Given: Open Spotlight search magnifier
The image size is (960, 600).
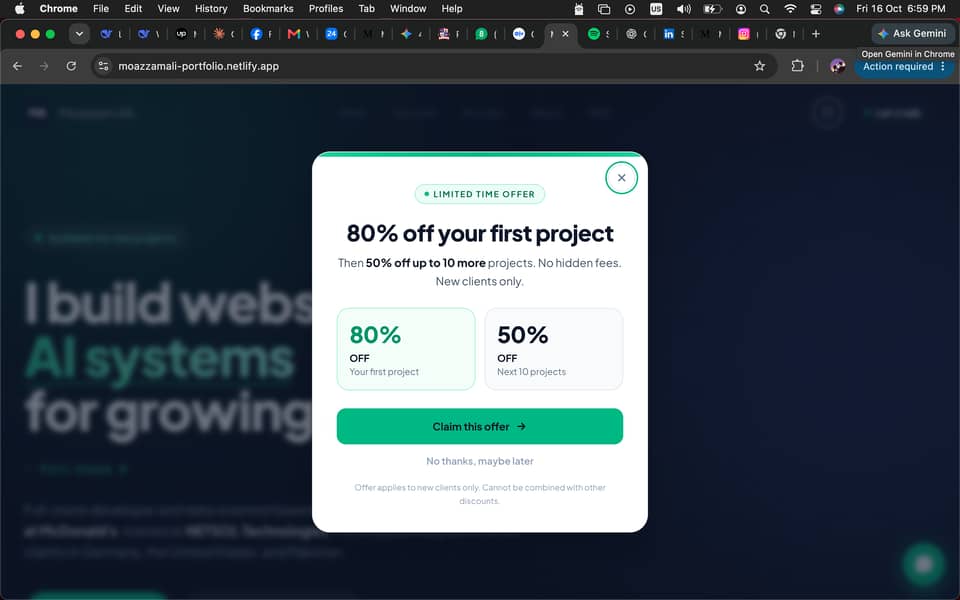Looking at the screenshot, I should [x=765, y=9].
